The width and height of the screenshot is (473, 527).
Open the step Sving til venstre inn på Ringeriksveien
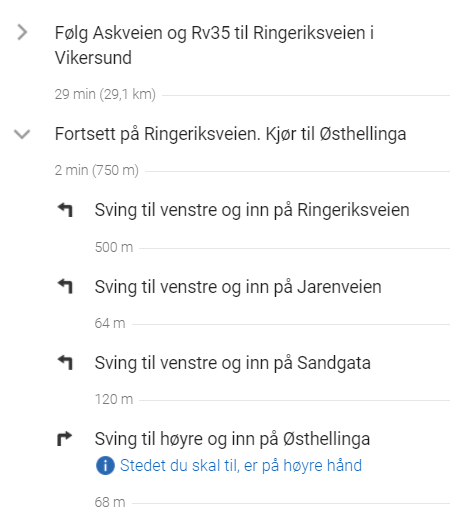[x=252, y=210]
